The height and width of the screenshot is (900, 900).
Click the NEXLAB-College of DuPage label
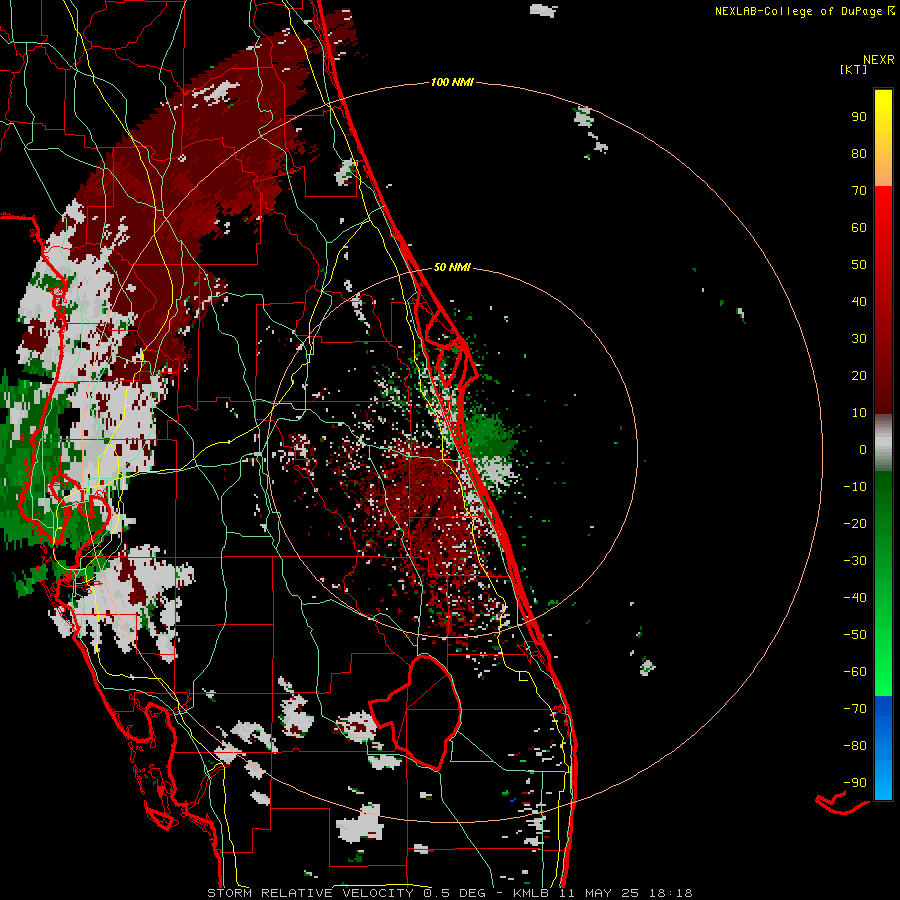click(x=800, y=11)
